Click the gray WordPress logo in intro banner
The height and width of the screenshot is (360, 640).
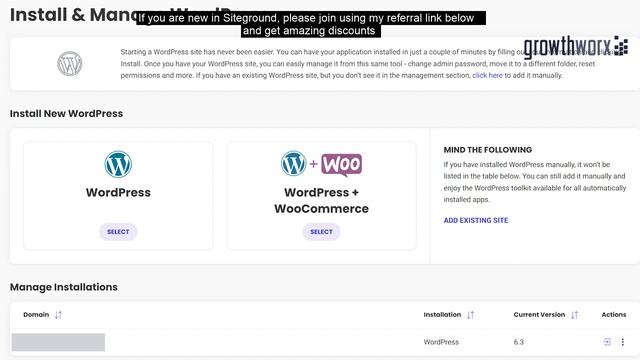point(69,64)
